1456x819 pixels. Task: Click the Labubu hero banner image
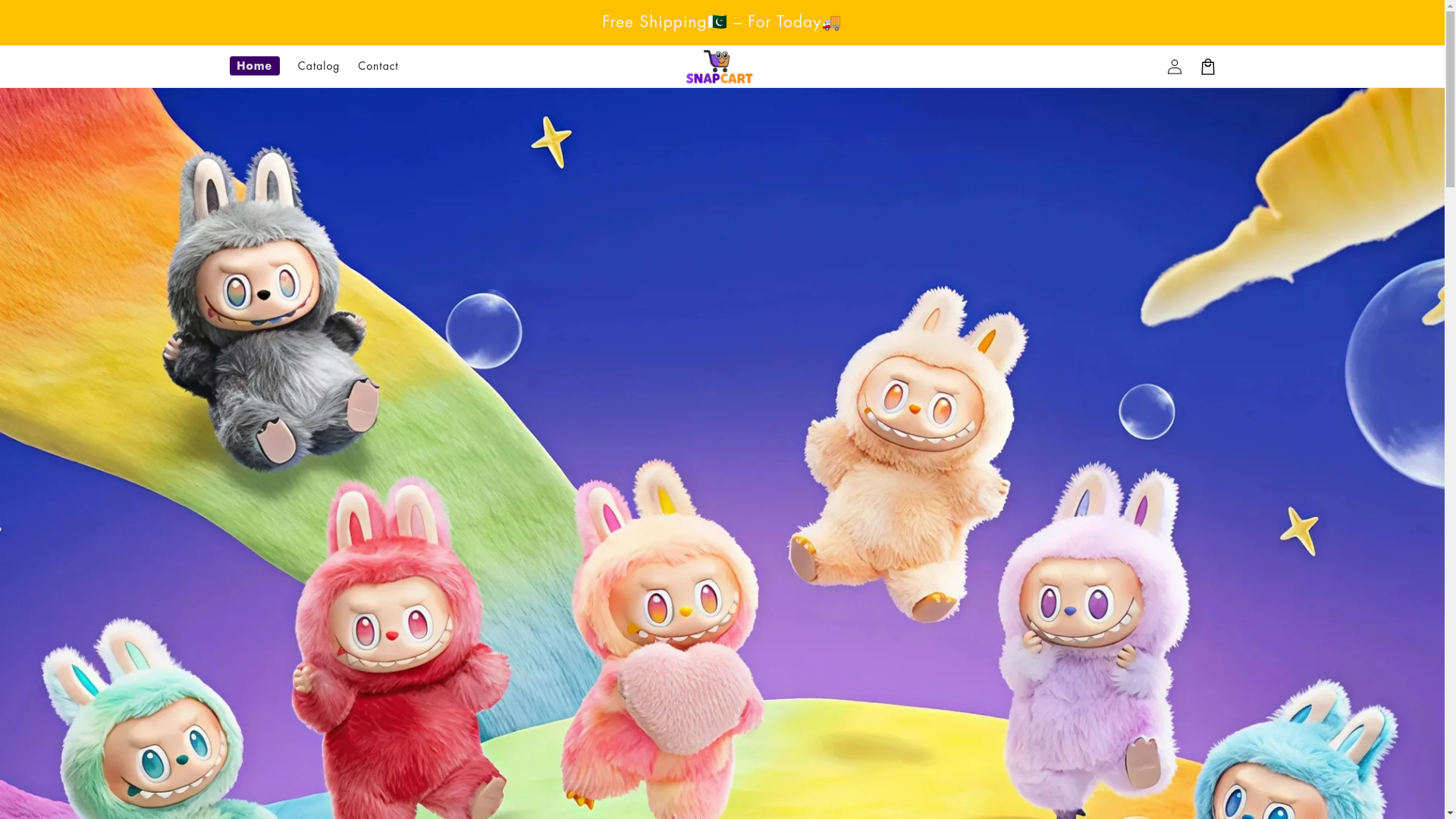coord(722,453)
